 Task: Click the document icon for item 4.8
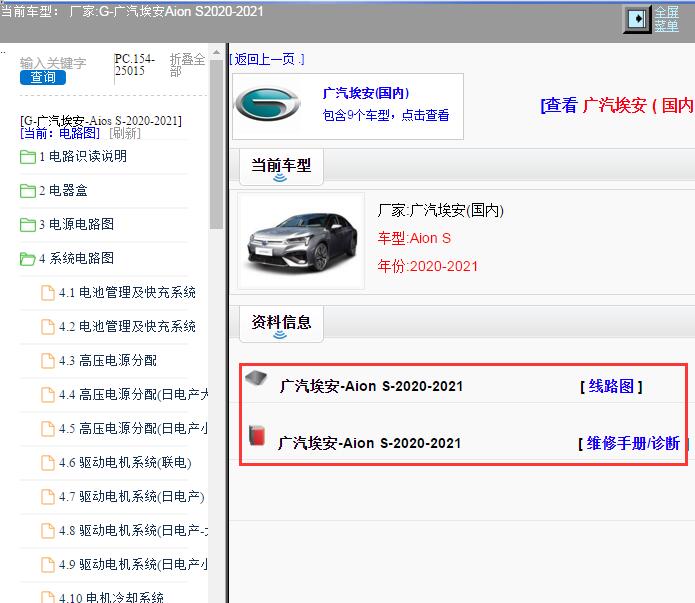point(48,531)
